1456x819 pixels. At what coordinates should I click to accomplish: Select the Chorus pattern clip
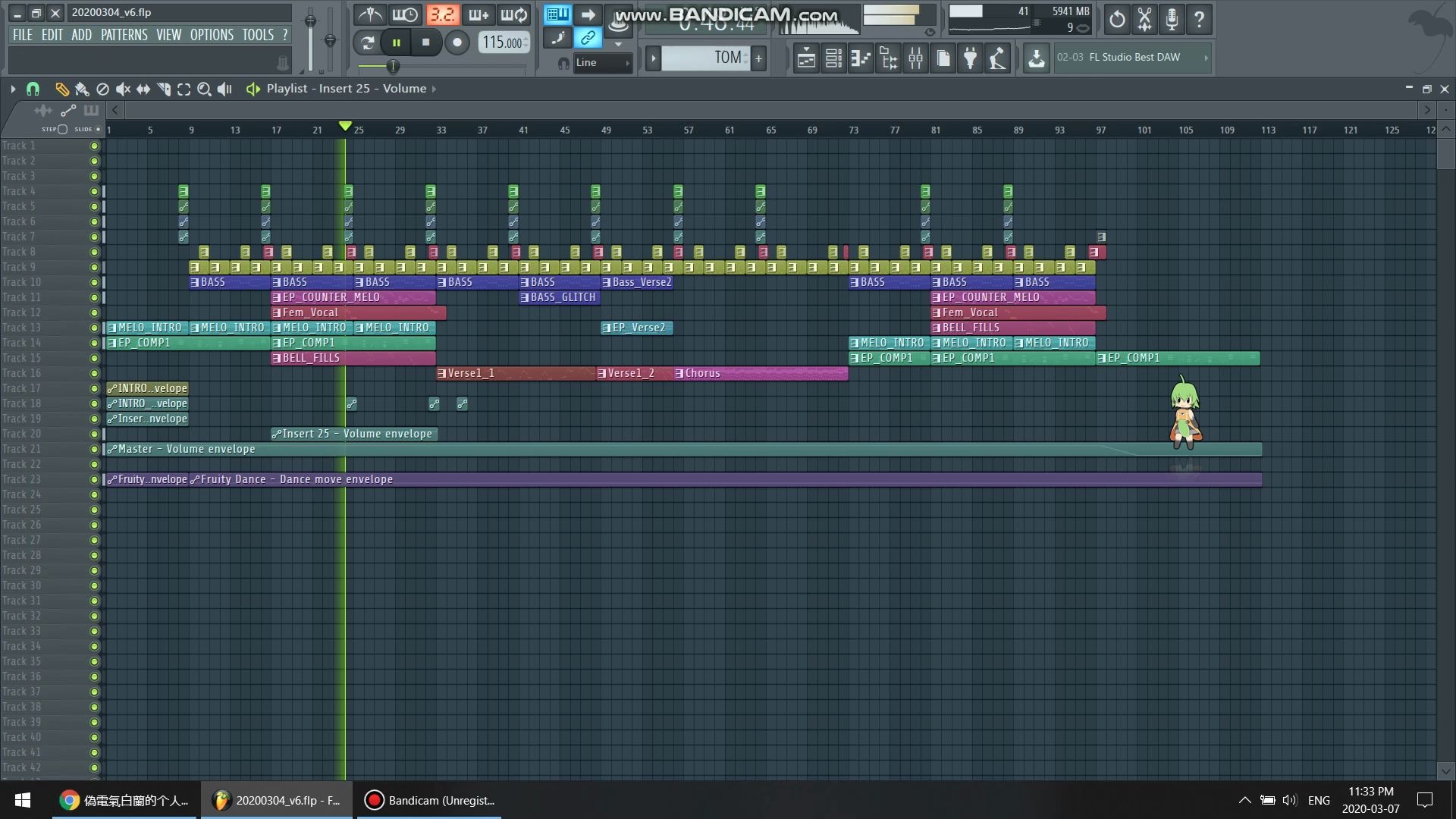[x=761, y=373]
